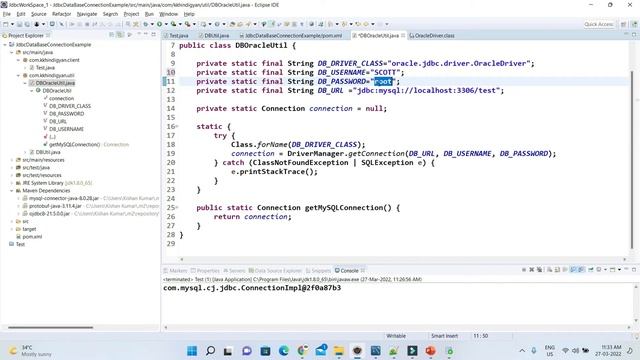This screenshot has height=360, width=640.
Task: Switch to DBUtil.java editor tab
Action: pos(216,36)
